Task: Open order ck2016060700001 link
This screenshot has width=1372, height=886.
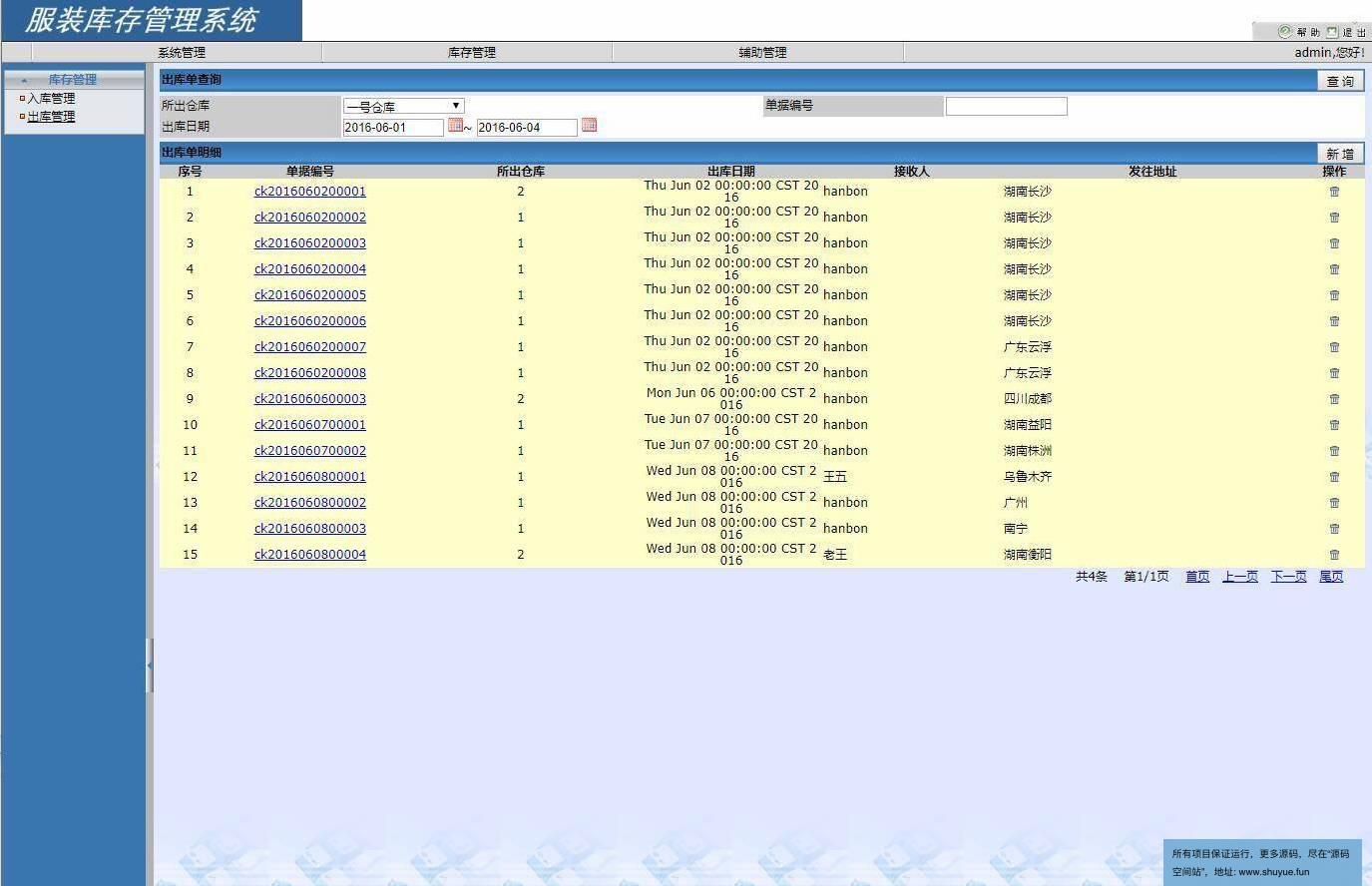Action: 310,425
